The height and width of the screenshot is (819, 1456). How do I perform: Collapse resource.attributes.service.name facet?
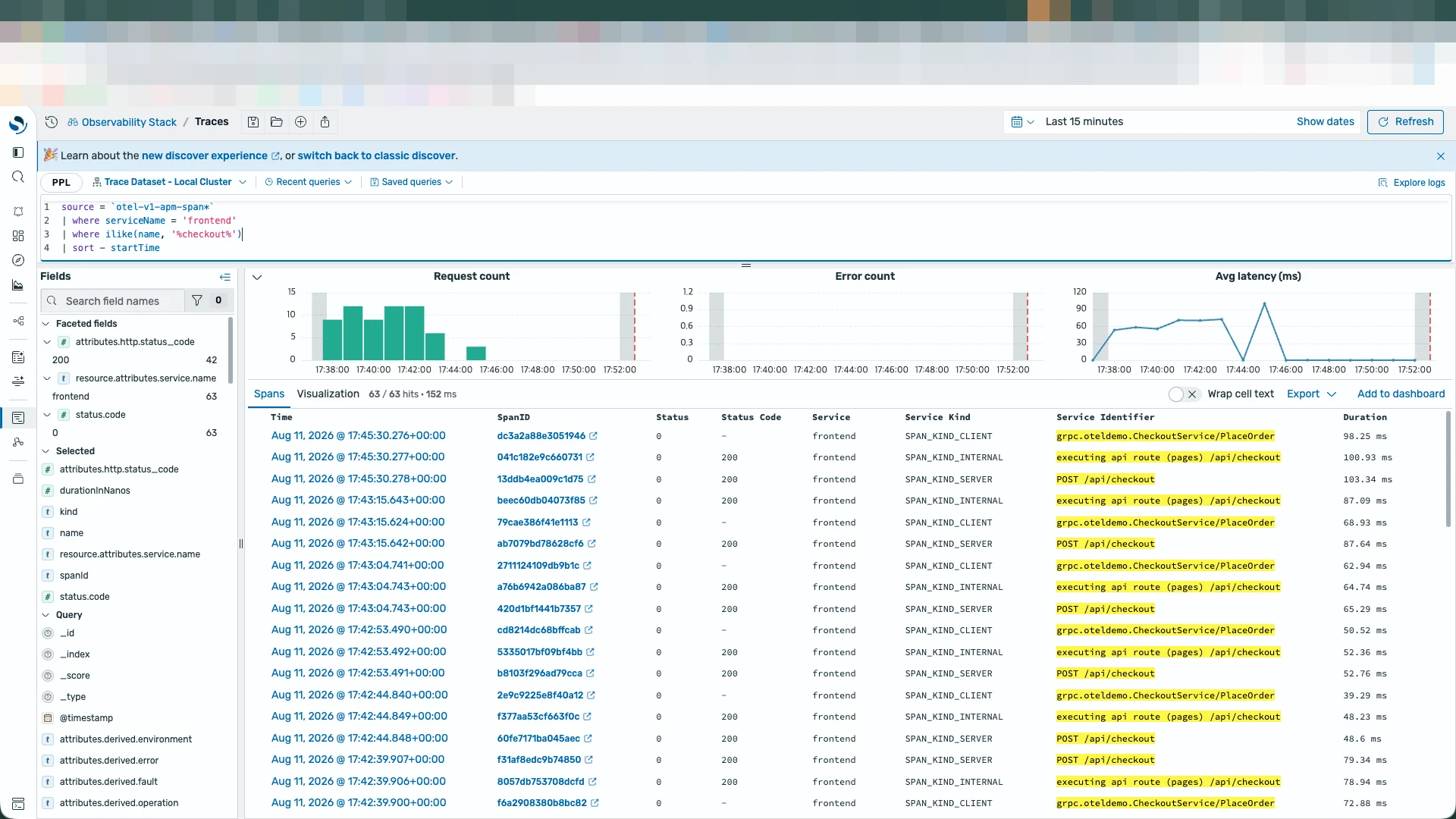tap(47, 378)
